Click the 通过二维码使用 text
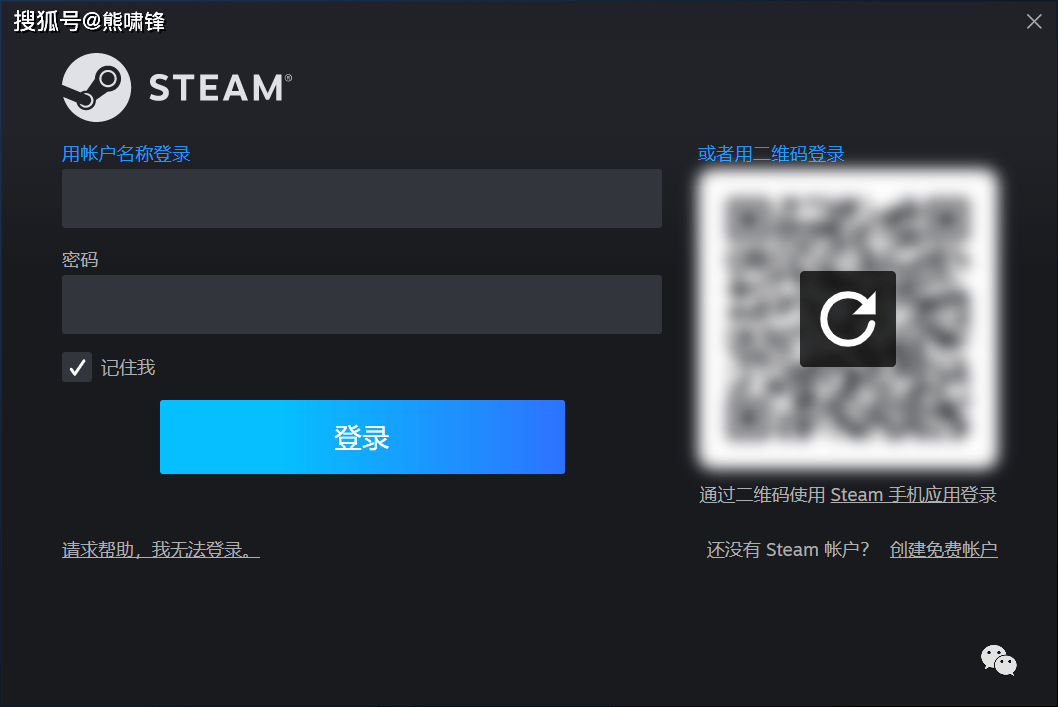 [762, 495]
